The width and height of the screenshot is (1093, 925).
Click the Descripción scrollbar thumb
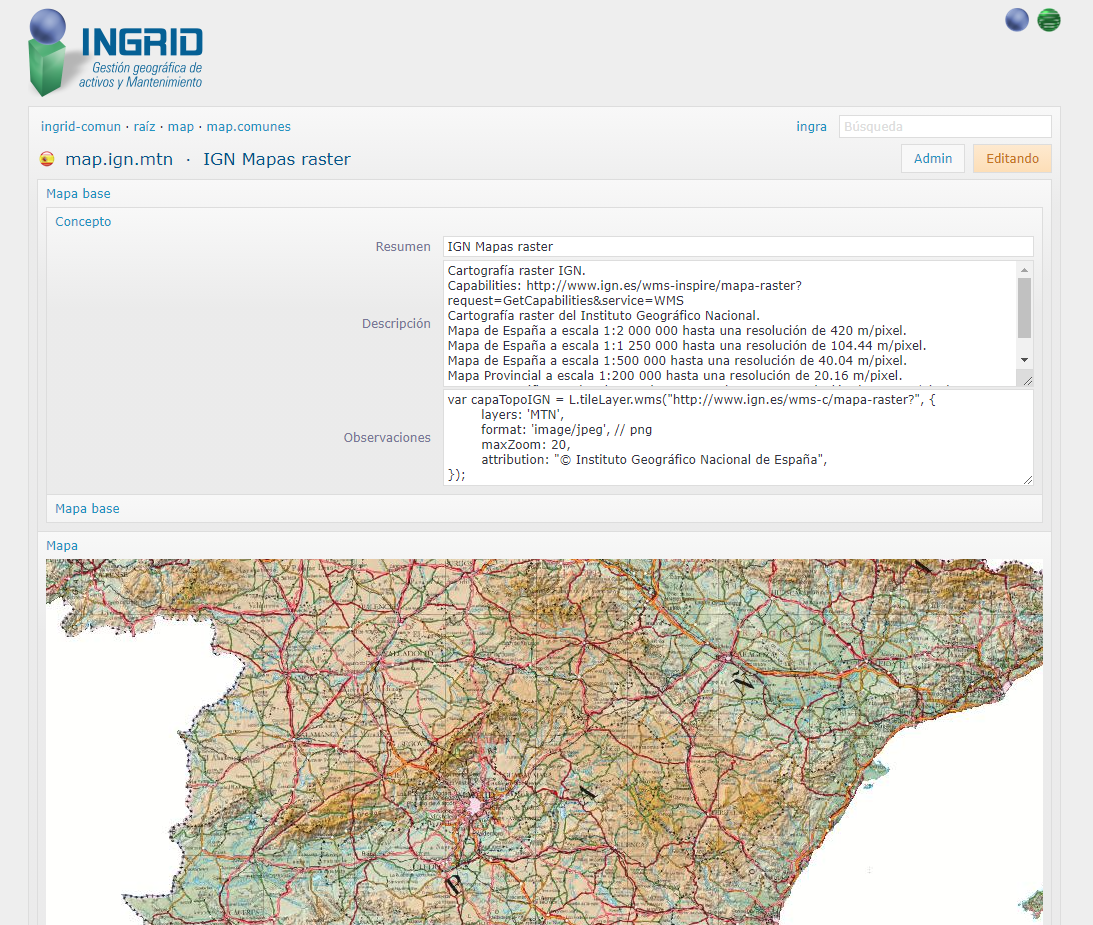click(1024, 308)
